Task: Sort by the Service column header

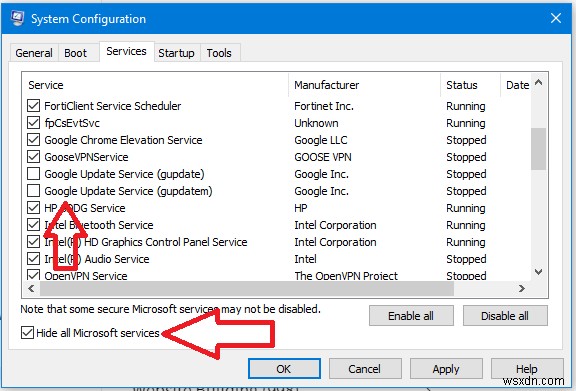Action: [x=155, y=85]
